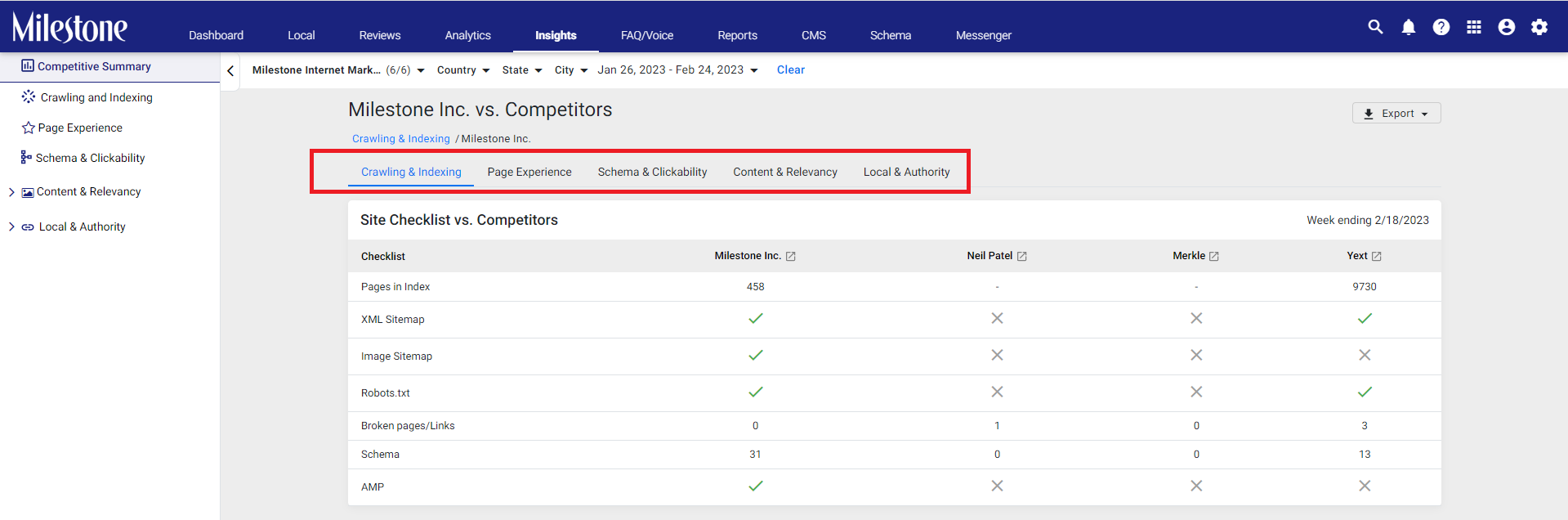Click Broken pages/Links row label
Viewport: 1568px width, 520px height.
click(408, 426)
